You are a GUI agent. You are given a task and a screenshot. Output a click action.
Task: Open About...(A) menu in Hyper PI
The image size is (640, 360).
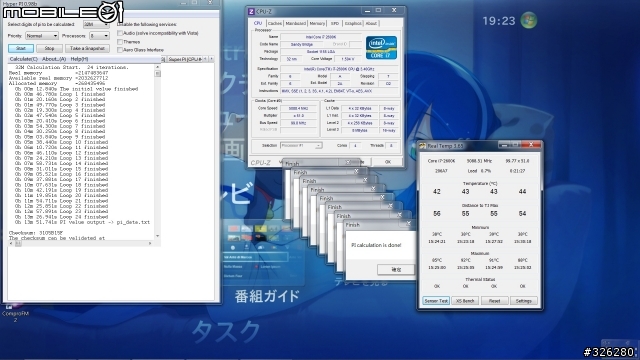(54, 59)
